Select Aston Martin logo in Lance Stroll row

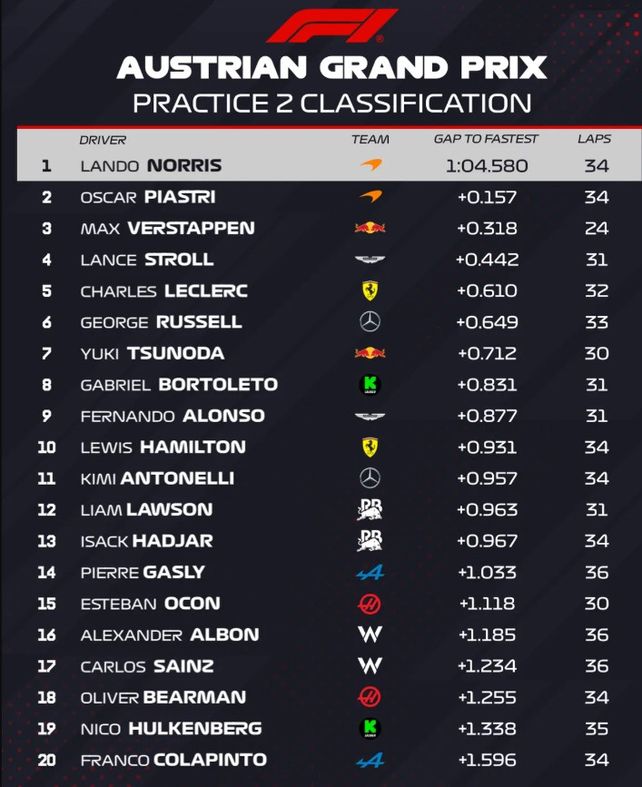click(x=370, y=260)
